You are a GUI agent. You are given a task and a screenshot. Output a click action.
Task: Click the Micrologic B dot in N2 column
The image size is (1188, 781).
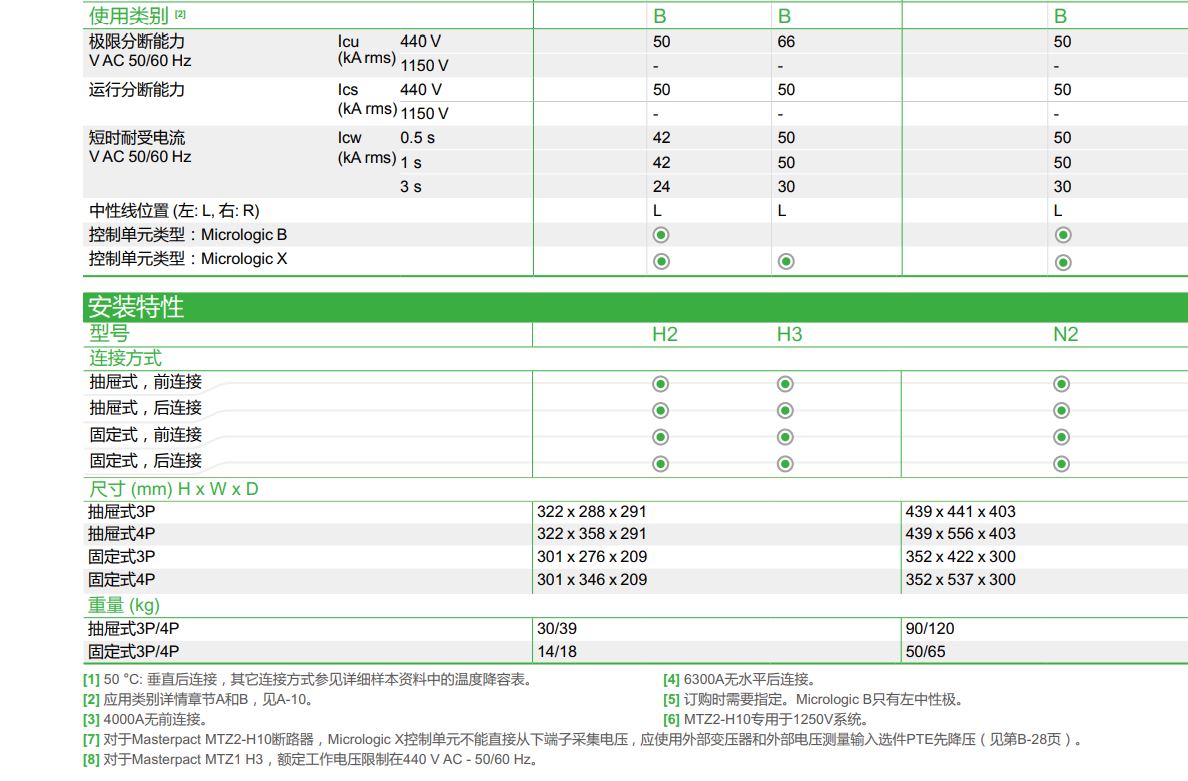tap(1063, 235)
